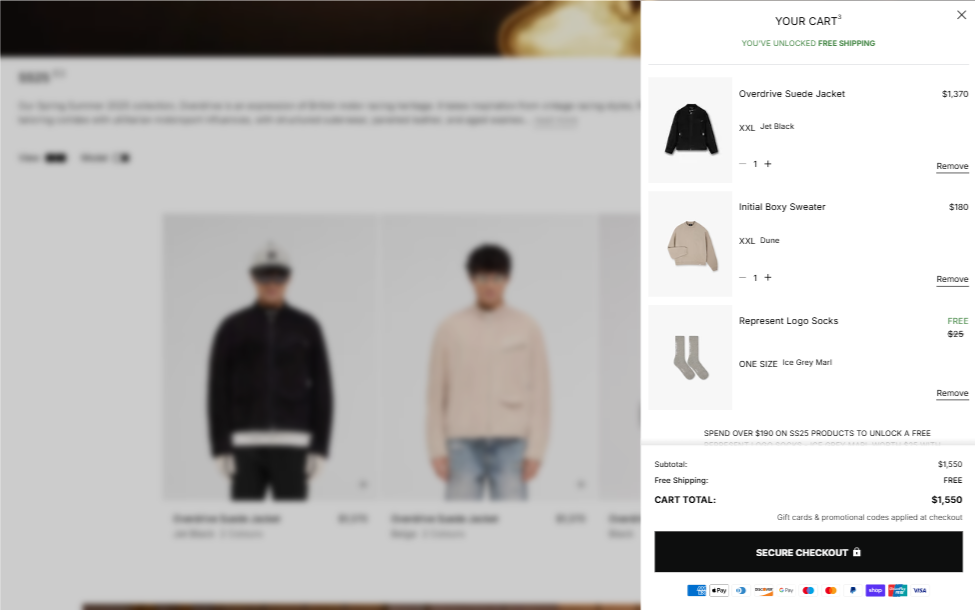Remove the Initial Boxy Sweater from cart
This screenshot has width=975, height=610.
tap(952, 280)
